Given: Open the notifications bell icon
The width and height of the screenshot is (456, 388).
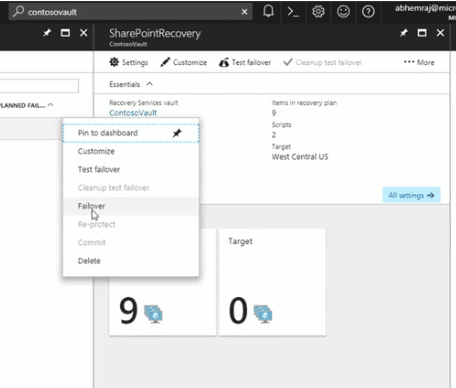Looking at the screenshot, I should pyautogui.click(x=268, y=12).
